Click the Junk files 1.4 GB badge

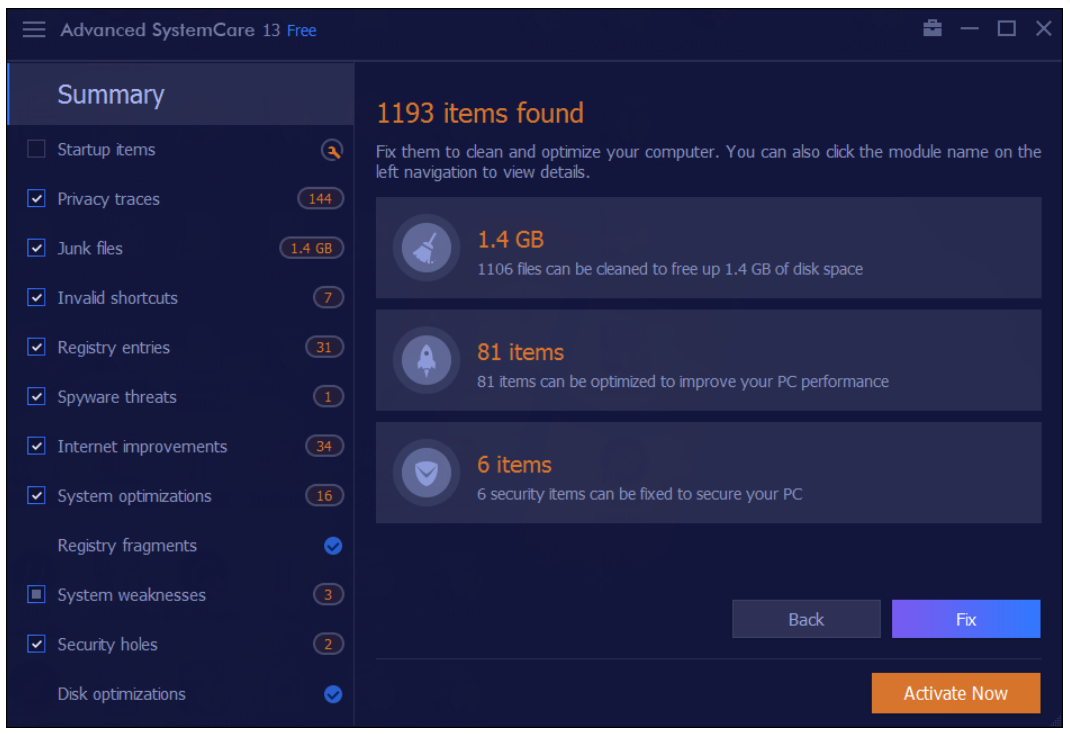(x=311, y=248)
